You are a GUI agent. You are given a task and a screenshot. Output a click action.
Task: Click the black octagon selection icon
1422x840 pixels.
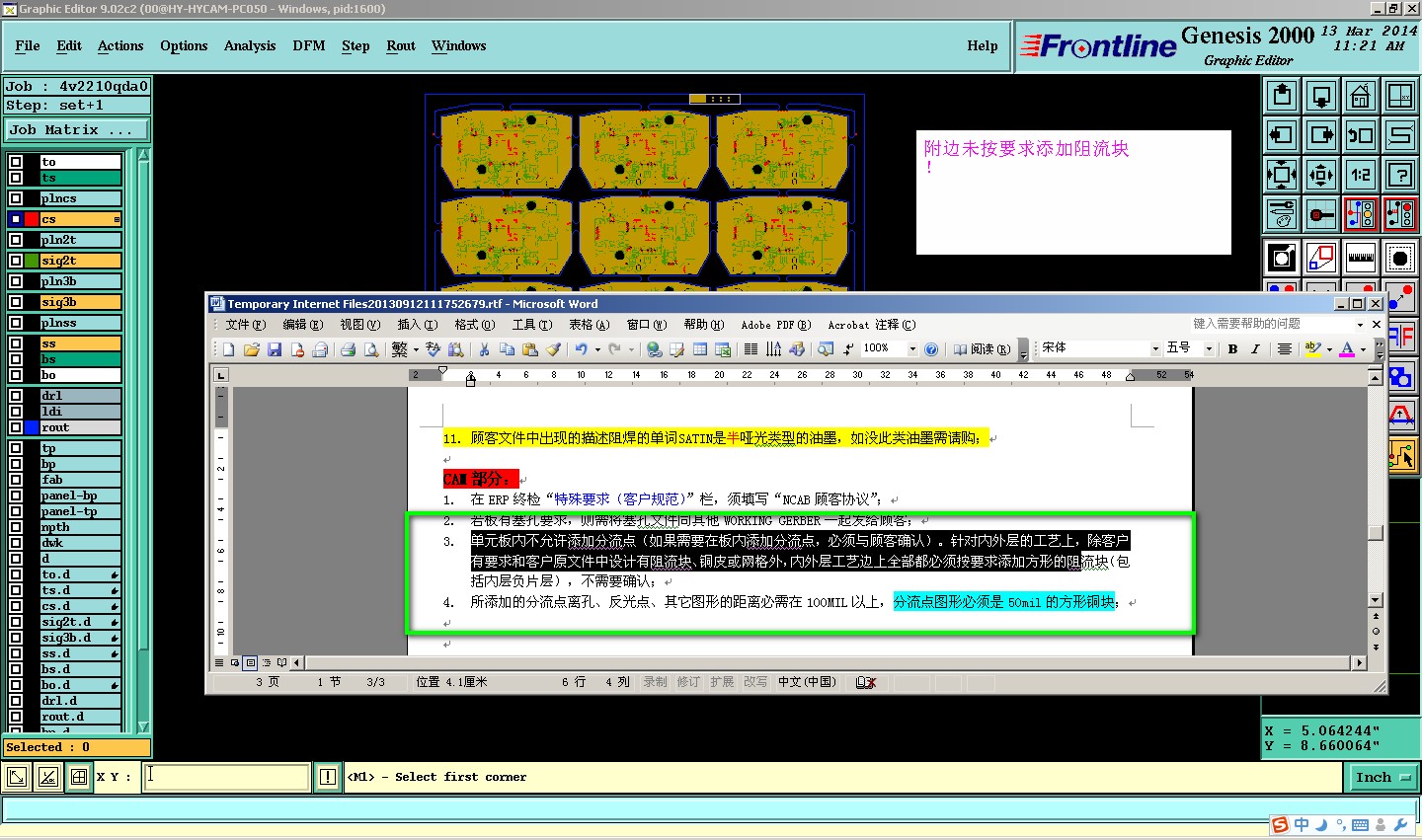1400,258
